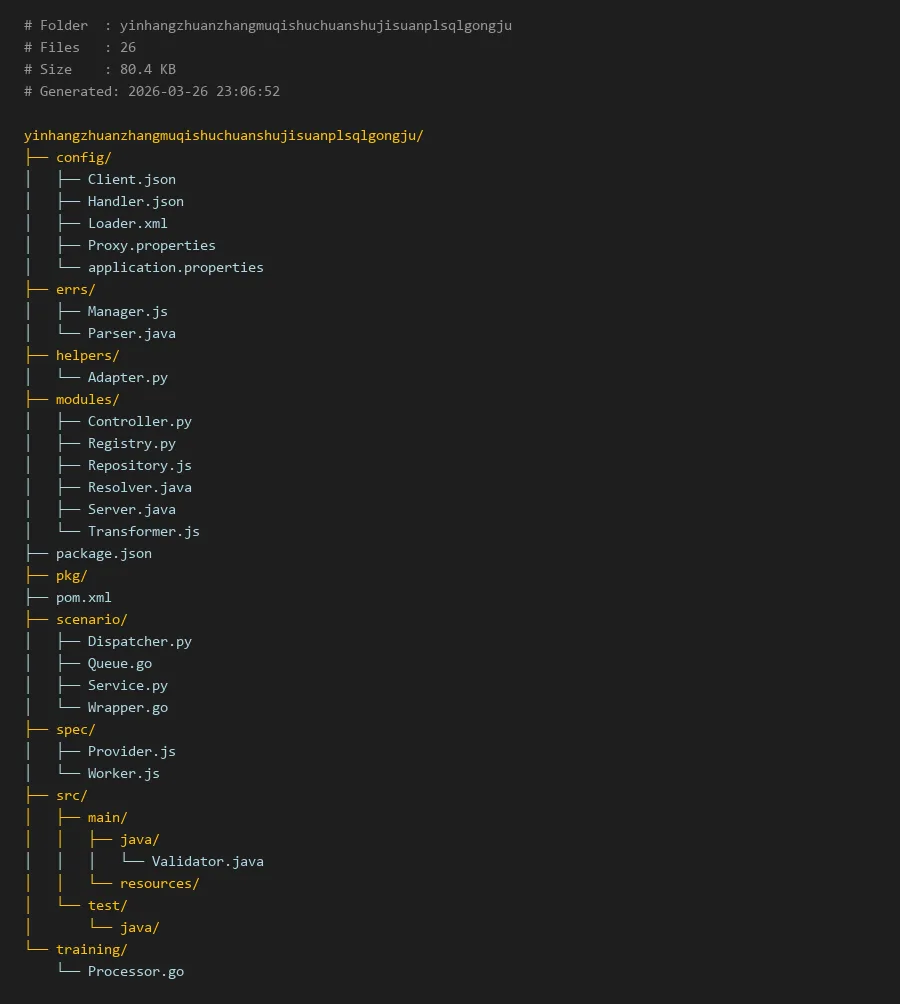Select Processor.go in training folder
The image size is (900, 1004).
[135, 972]
